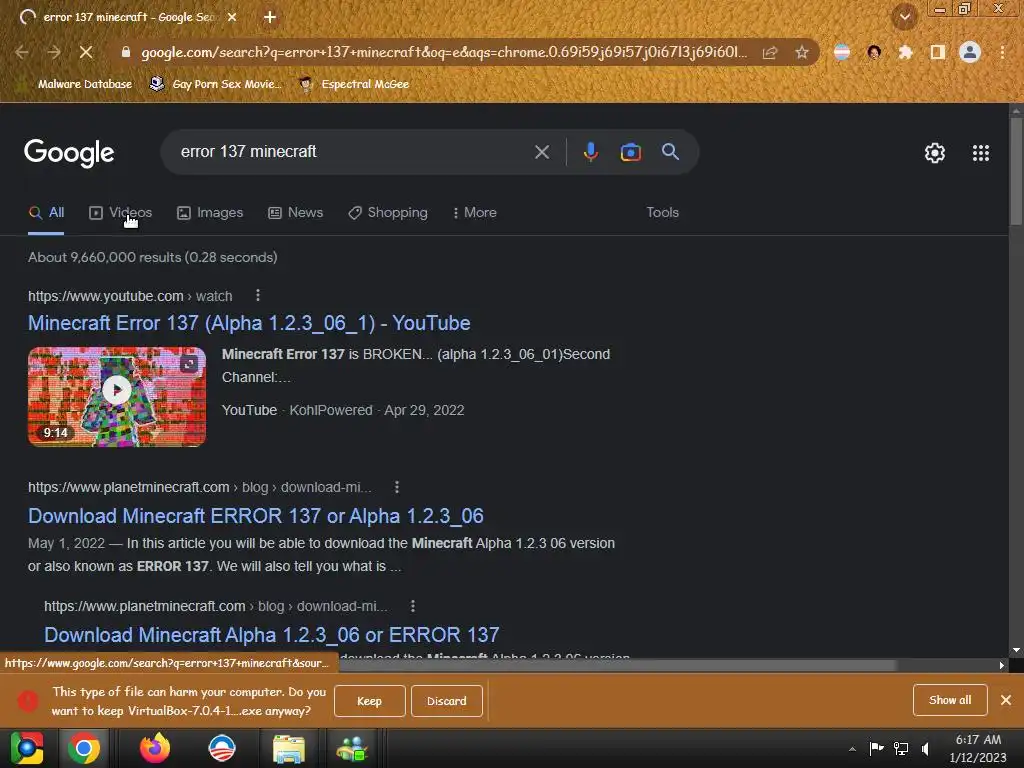Launch Firefox from the taskbar
The width and height of the screenshot is (1024, 768).
click(x=155, y=748)
